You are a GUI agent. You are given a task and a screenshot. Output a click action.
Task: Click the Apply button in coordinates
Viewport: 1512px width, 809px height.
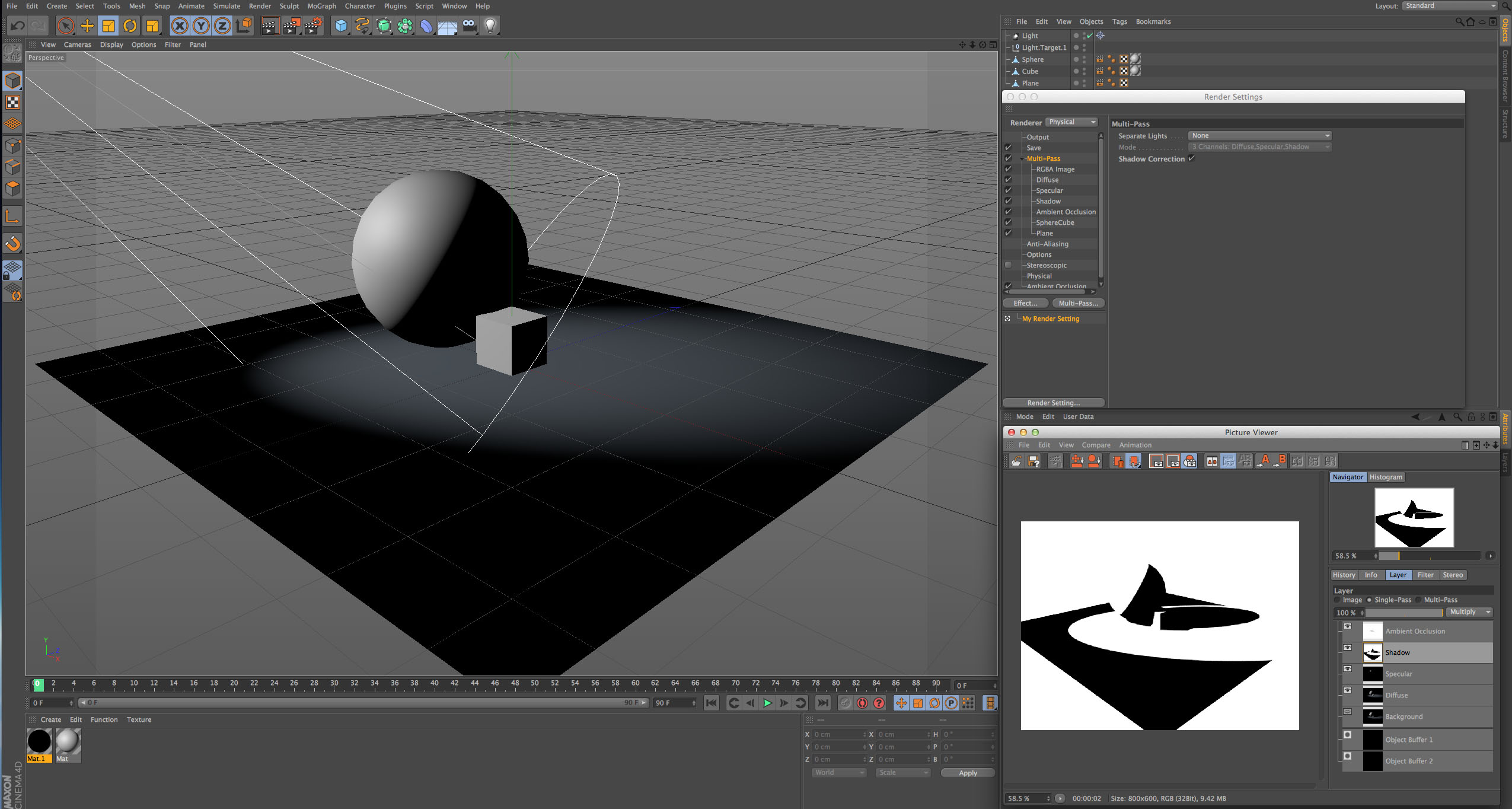[x=967, y=773]
